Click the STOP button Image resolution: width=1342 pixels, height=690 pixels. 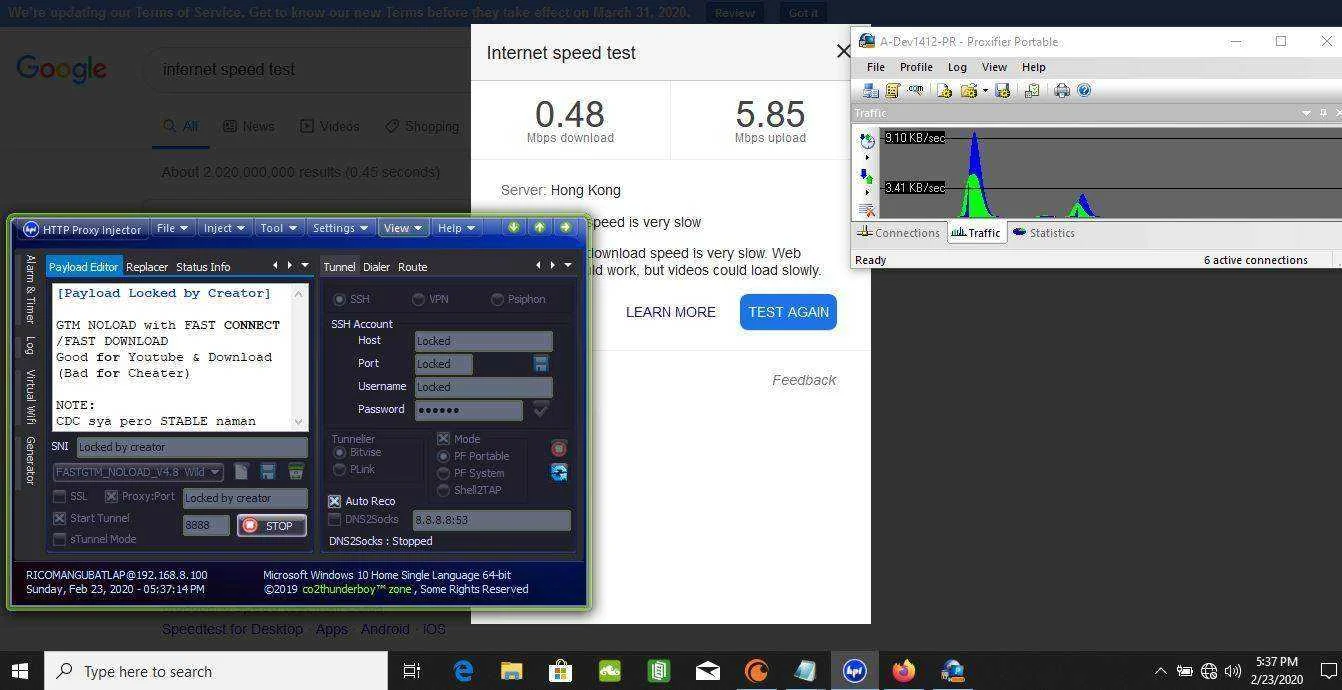click(271, 525)
